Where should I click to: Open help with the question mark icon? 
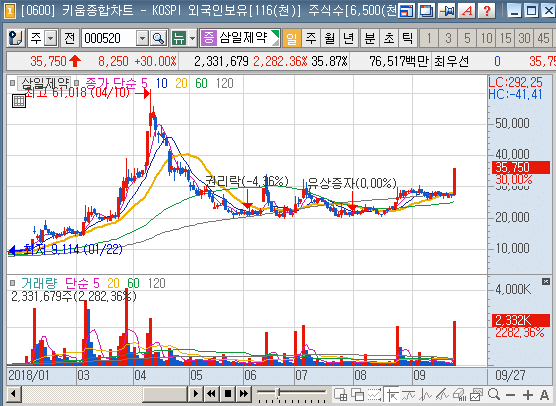tap(487, 11)
